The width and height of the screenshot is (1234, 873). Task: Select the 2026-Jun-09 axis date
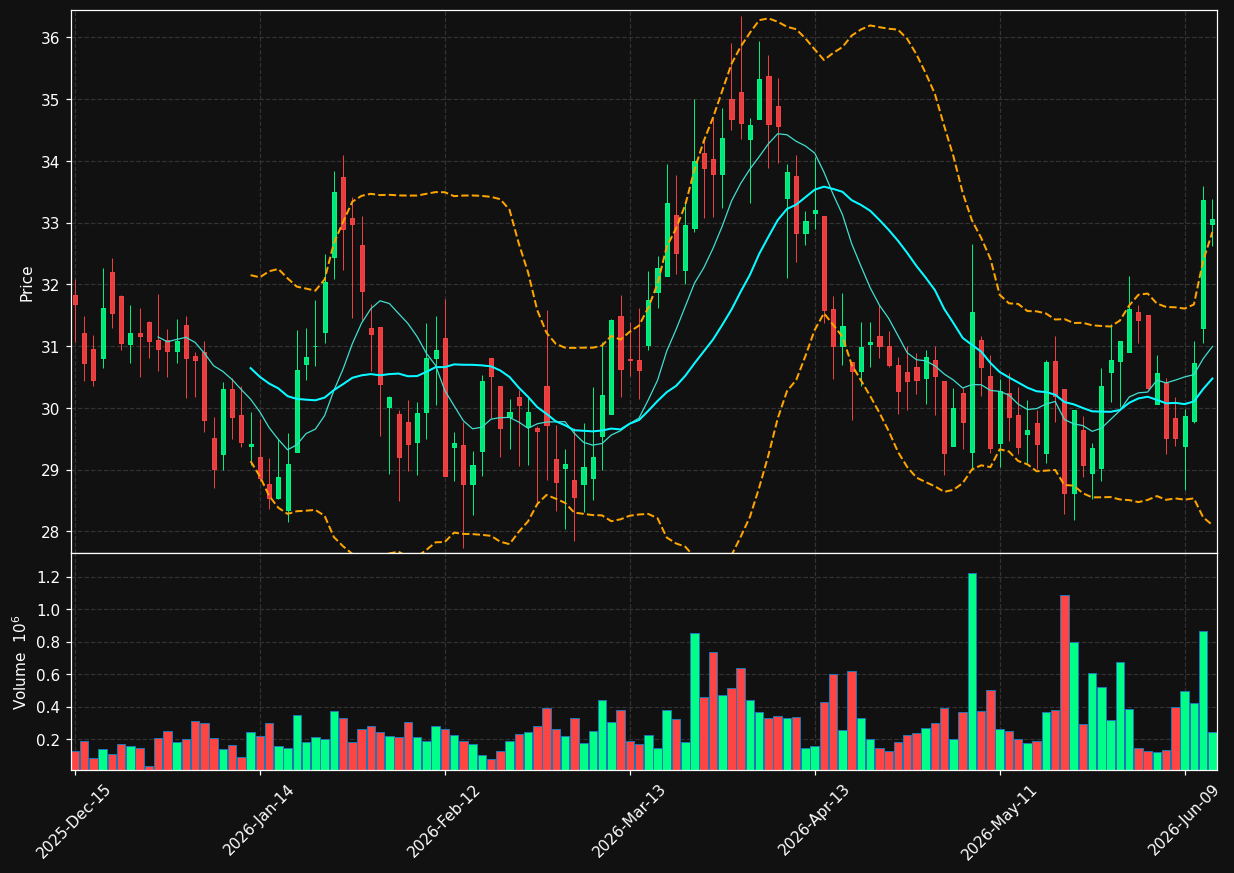[1185, 821]
